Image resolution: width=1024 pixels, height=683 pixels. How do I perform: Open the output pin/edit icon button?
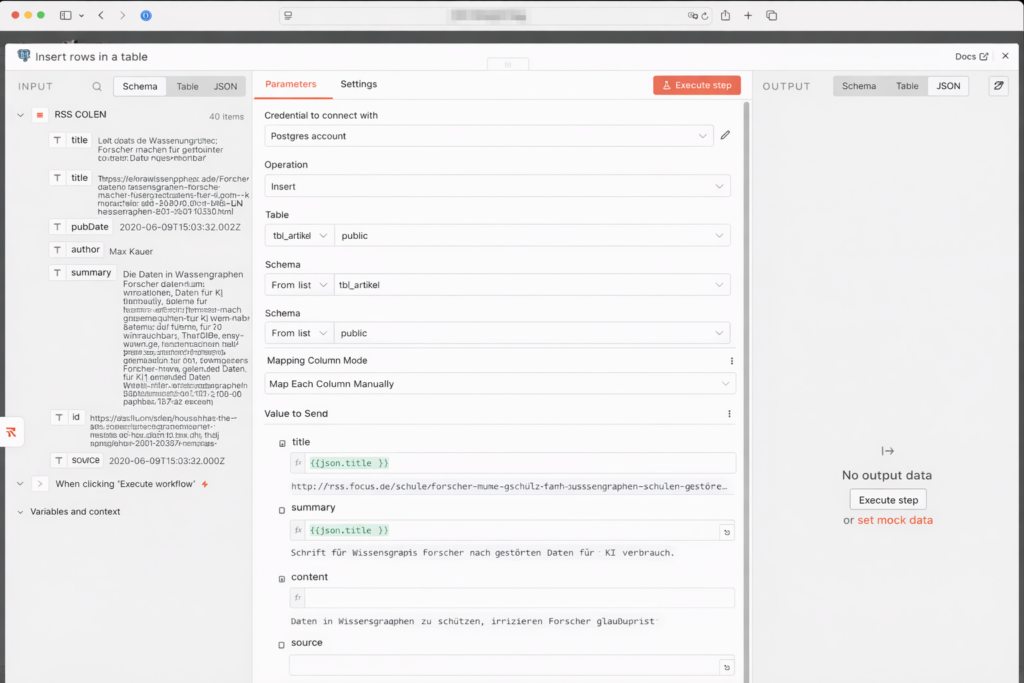coord(997,86)
